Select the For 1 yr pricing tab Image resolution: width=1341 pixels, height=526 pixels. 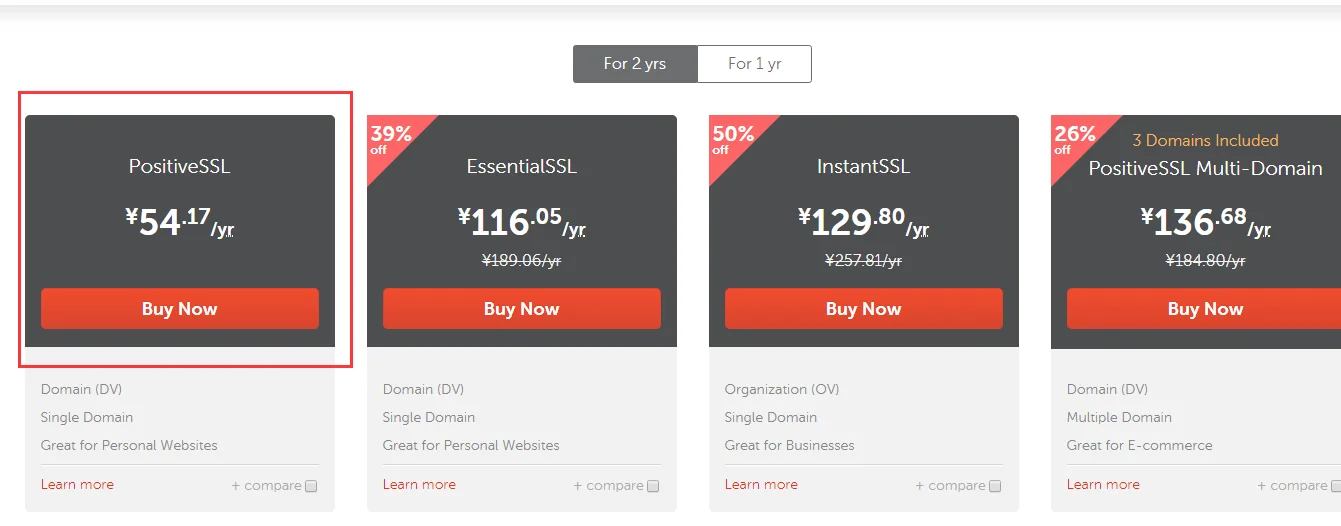click(x=754, y=64)
